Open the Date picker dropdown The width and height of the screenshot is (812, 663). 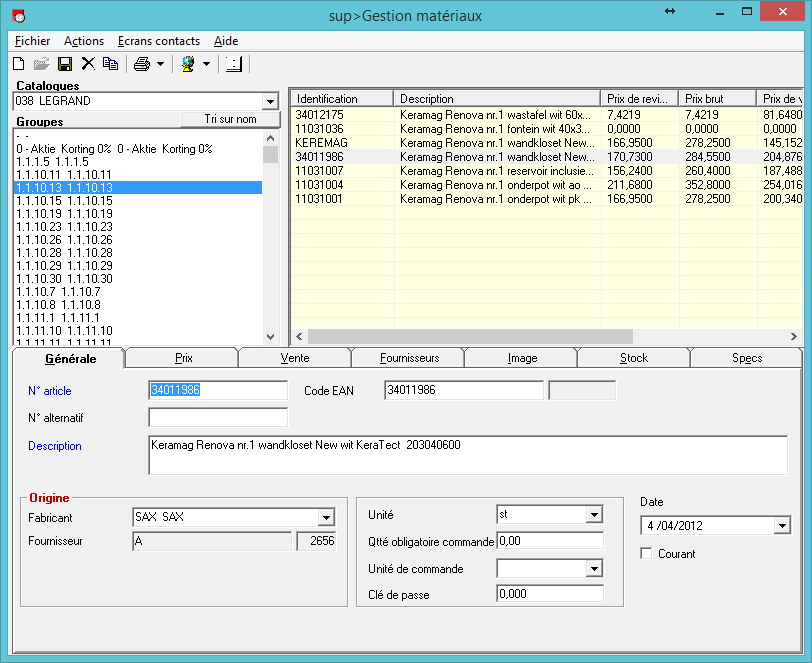(x=782, y=526)
